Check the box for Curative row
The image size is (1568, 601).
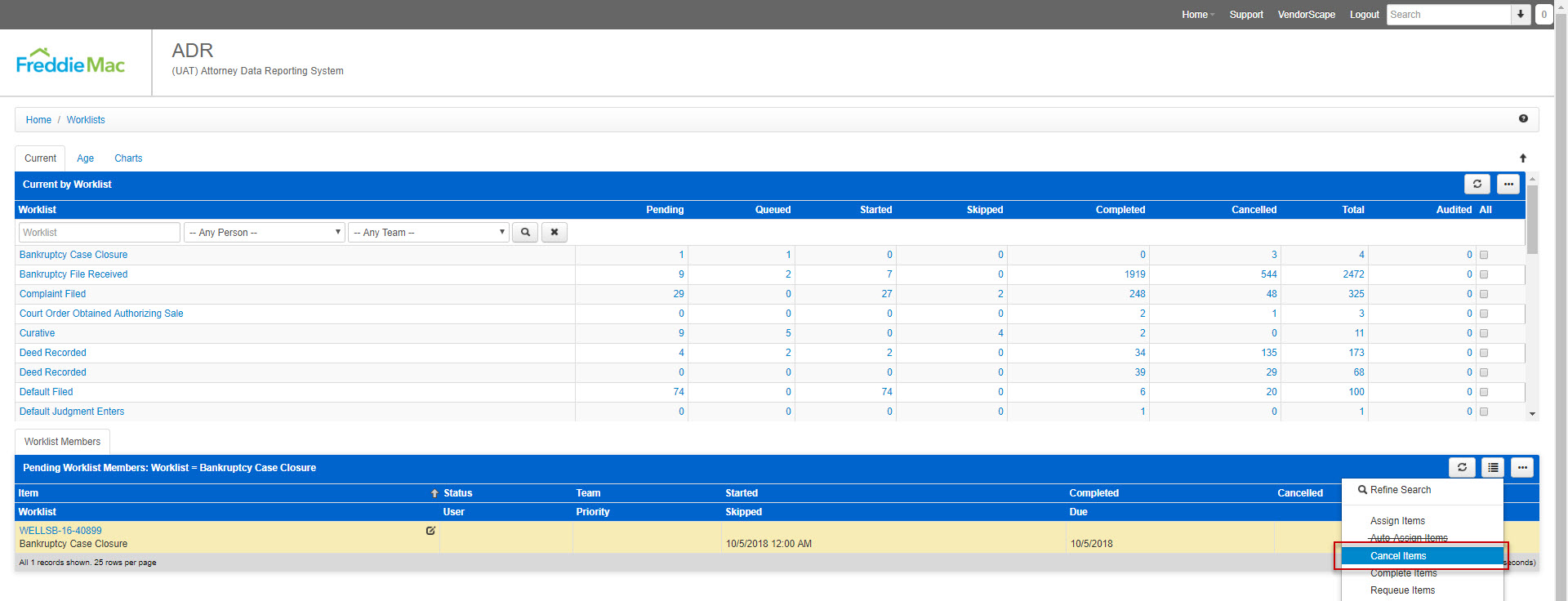[x=1484, y=333]
